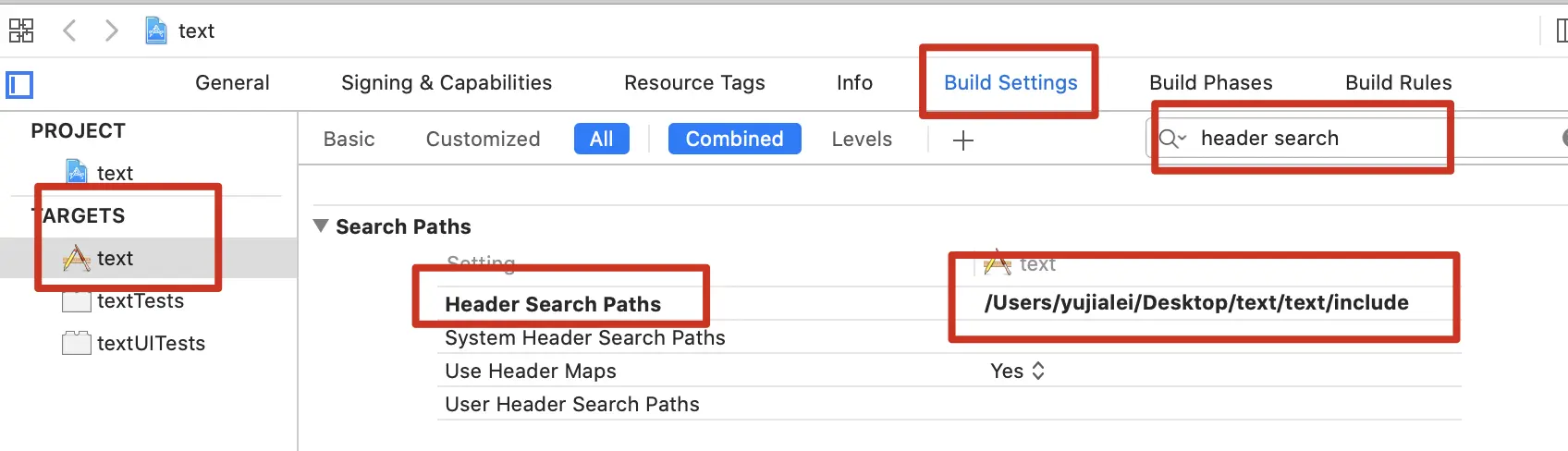Image resolution: width=1568 pixels, height=451 pixels.
Task: Switch to the Build Phases tab
Action: point(1210,83)
